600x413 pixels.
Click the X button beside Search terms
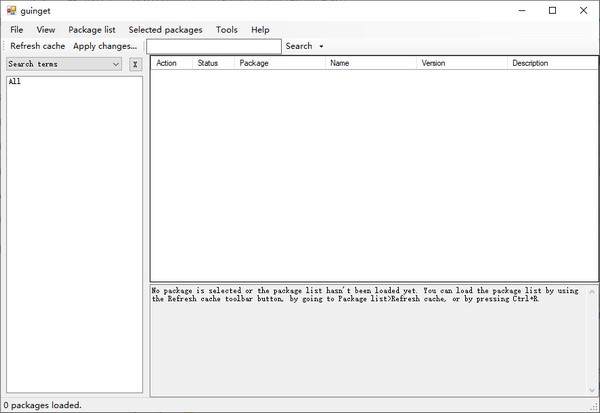(x=135, y=64)
